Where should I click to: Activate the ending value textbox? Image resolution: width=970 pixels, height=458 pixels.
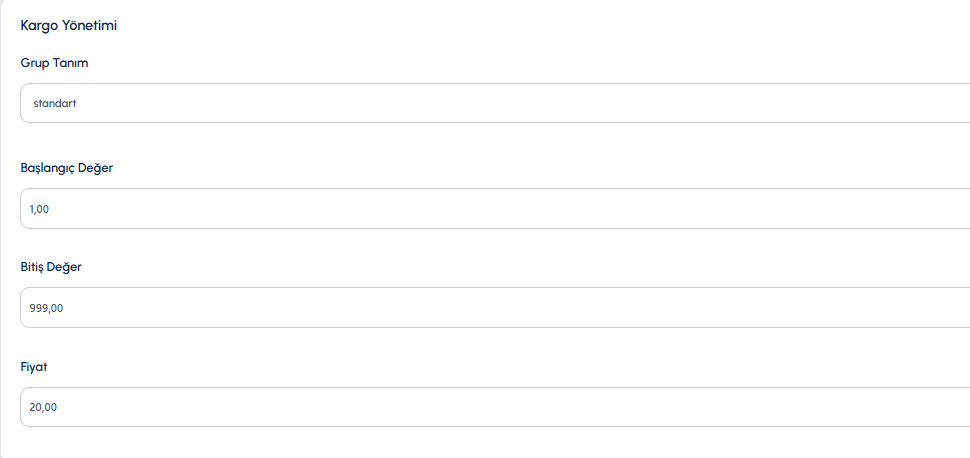(x=495, y=308)
